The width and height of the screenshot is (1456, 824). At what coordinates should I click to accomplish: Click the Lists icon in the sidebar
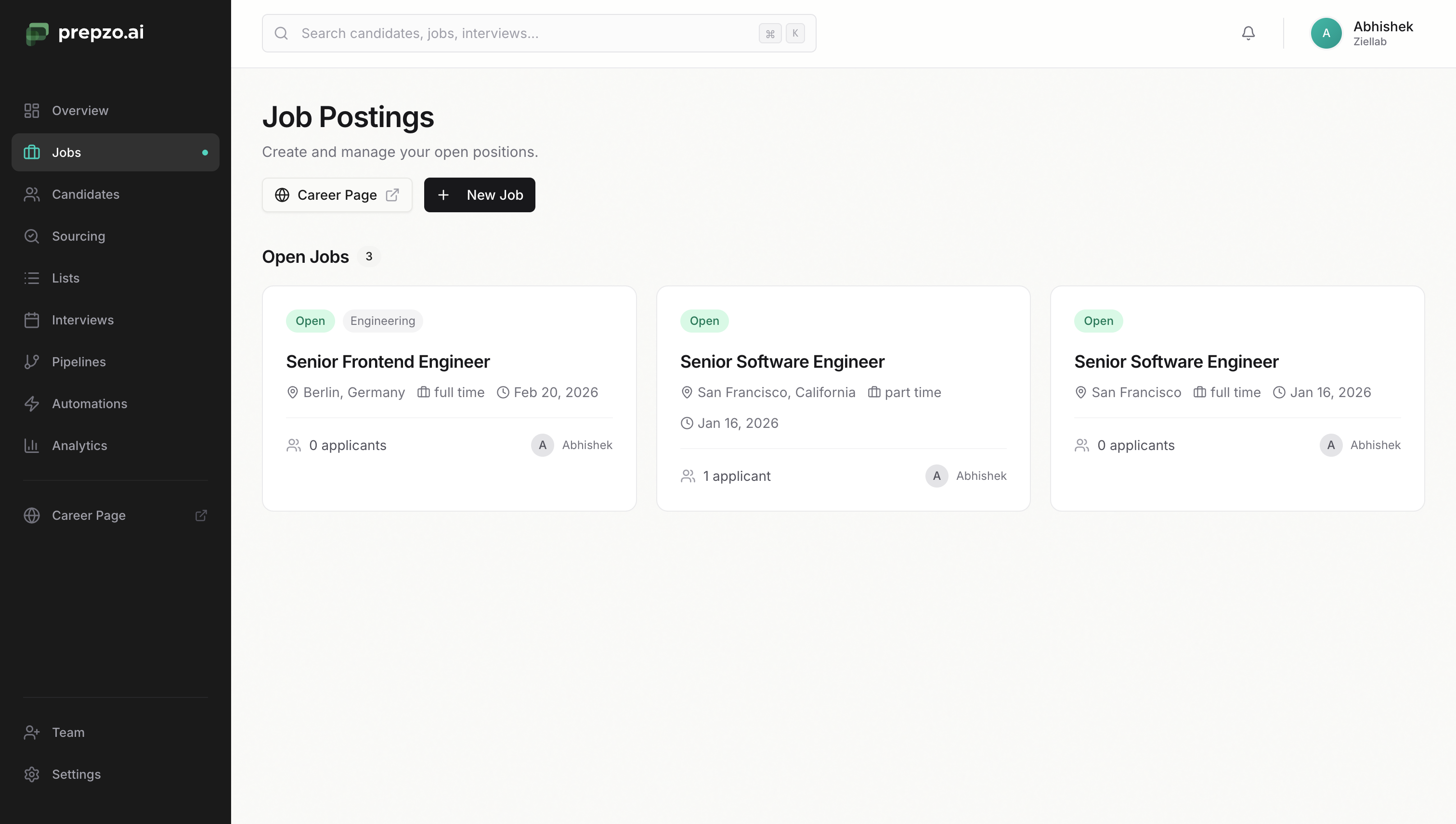point(32,278)
